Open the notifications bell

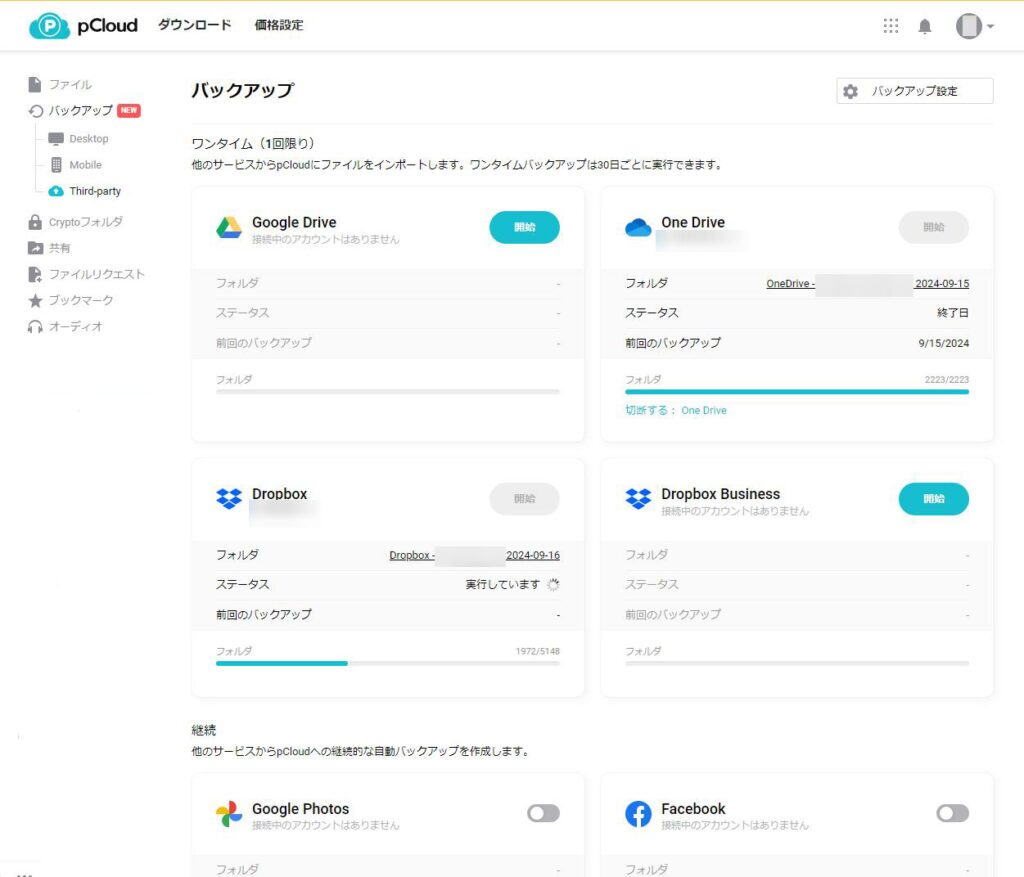(925, 27)
